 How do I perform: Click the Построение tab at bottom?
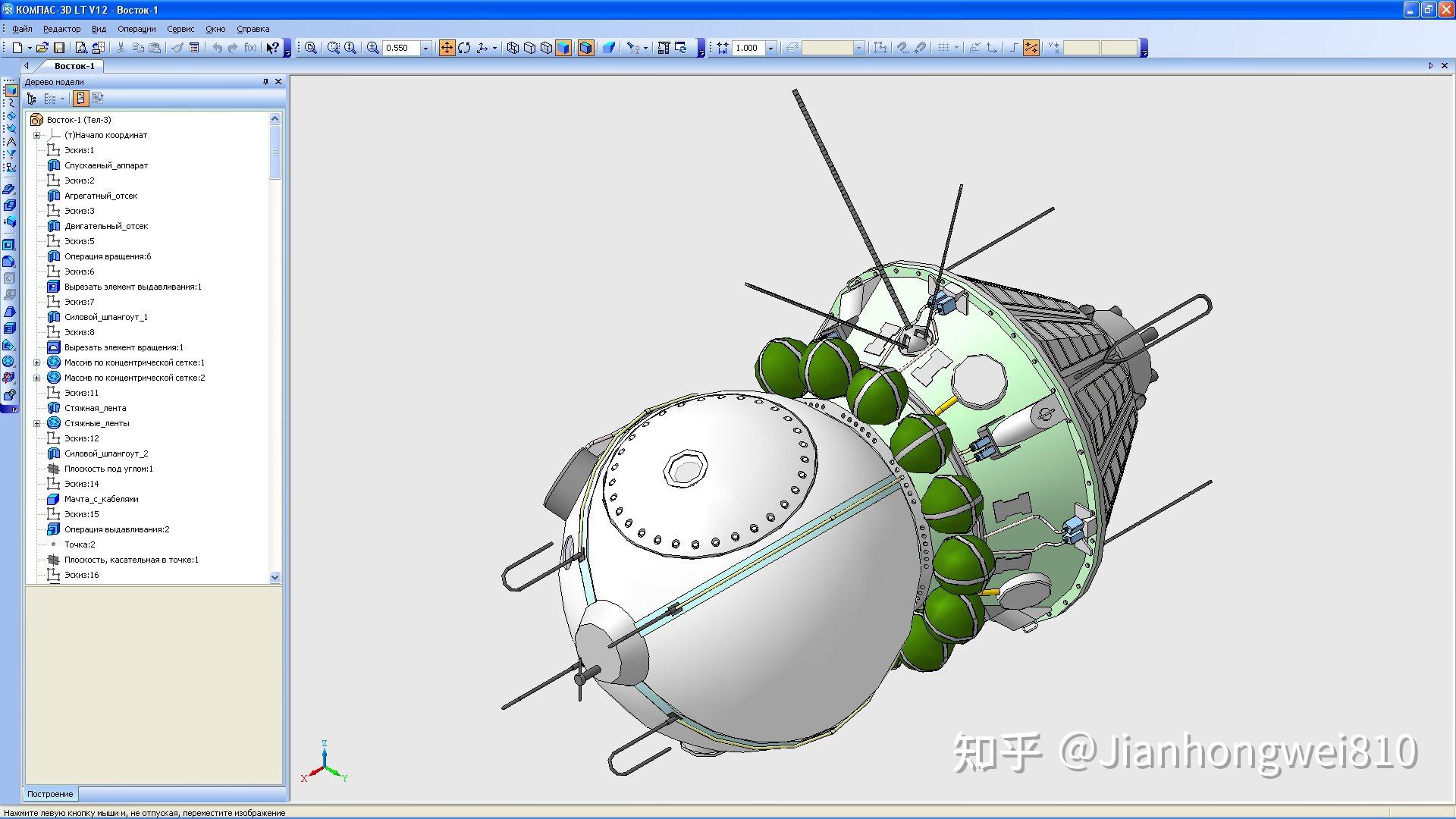pyautogui.click(x=51, y=794)
